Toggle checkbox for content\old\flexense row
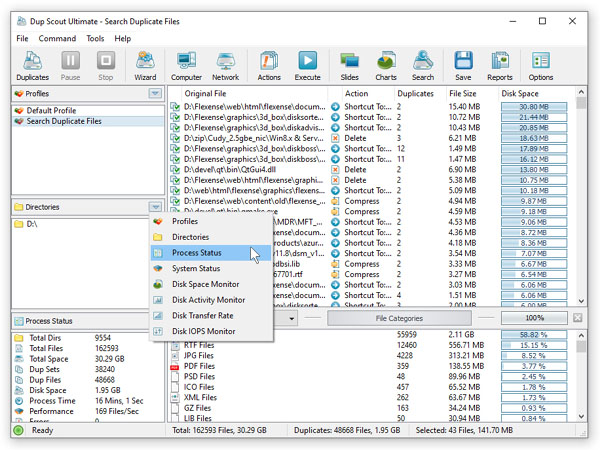 [175, 201]
